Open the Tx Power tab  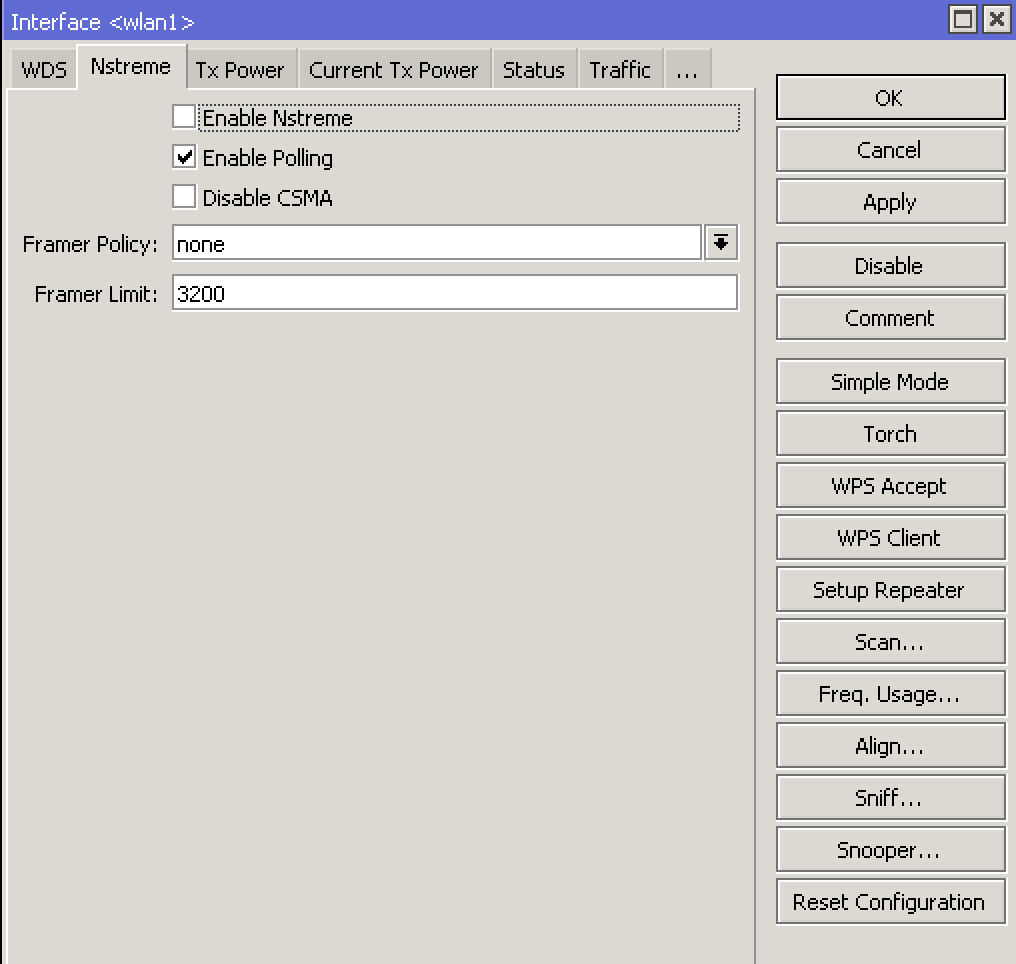[x=240, y=69]
